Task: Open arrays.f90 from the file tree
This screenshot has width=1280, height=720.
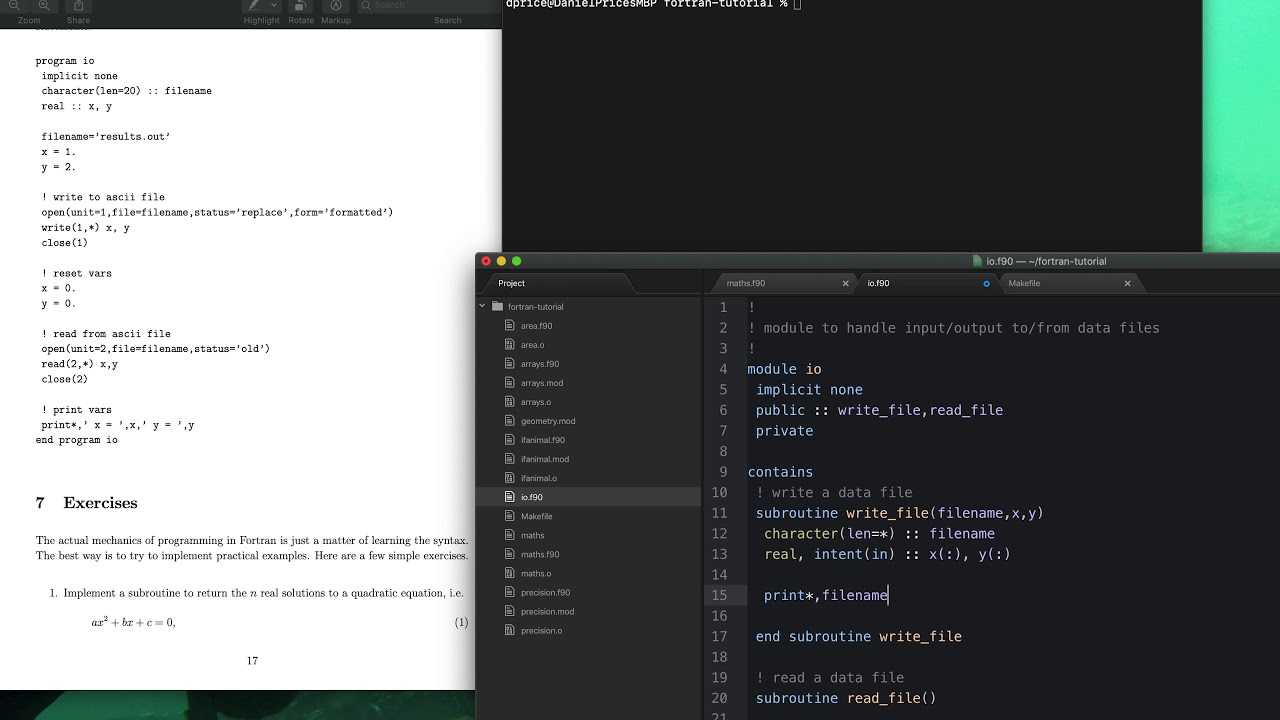Action: (x=540, y=364)
